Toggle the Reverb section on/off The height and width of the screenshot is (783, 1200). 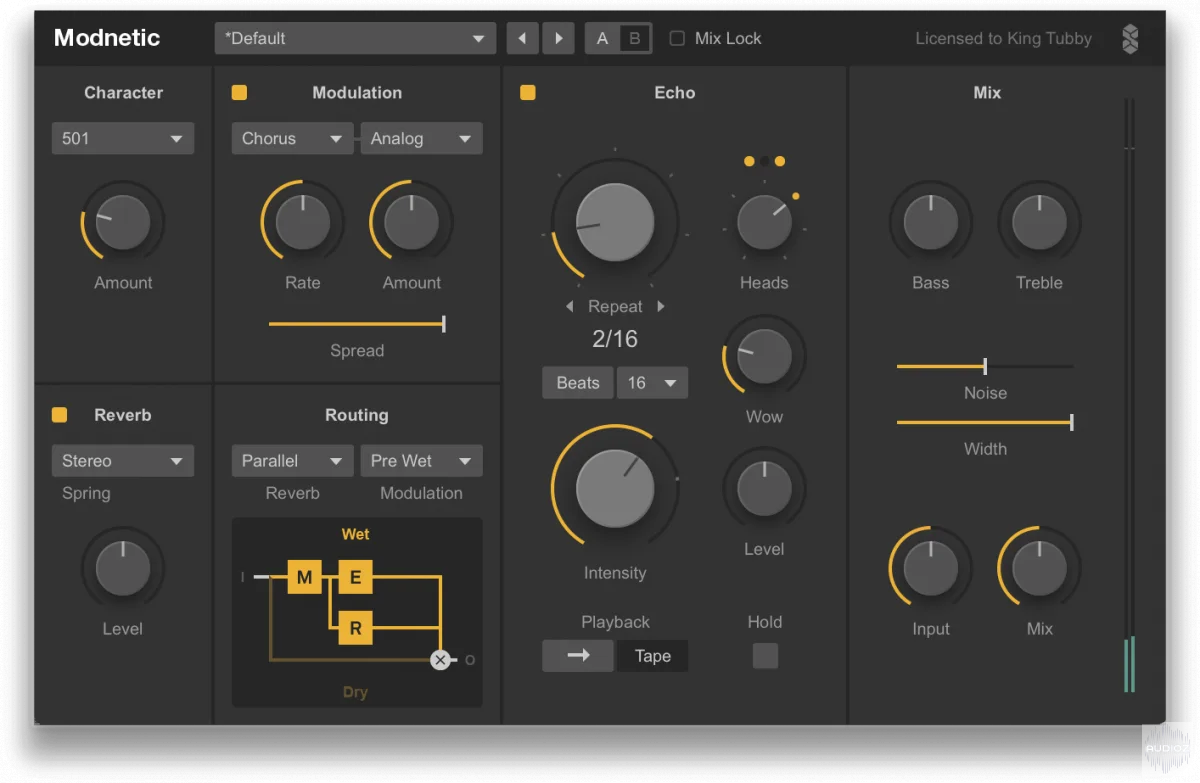(59, 415)
